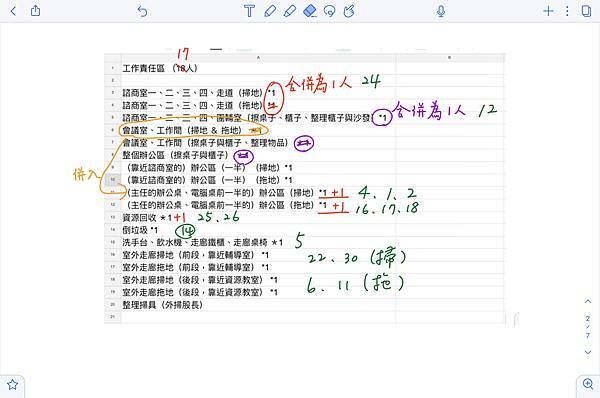Undo the last stroke
This screenshot has width=600, height=398.
[x=142, y=11]
